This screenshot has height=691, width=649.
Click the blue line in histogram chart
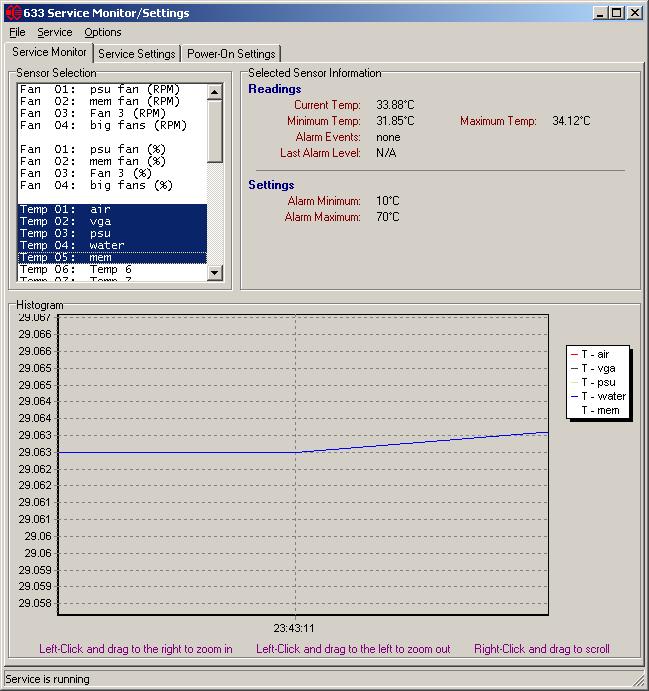(180, 452)
